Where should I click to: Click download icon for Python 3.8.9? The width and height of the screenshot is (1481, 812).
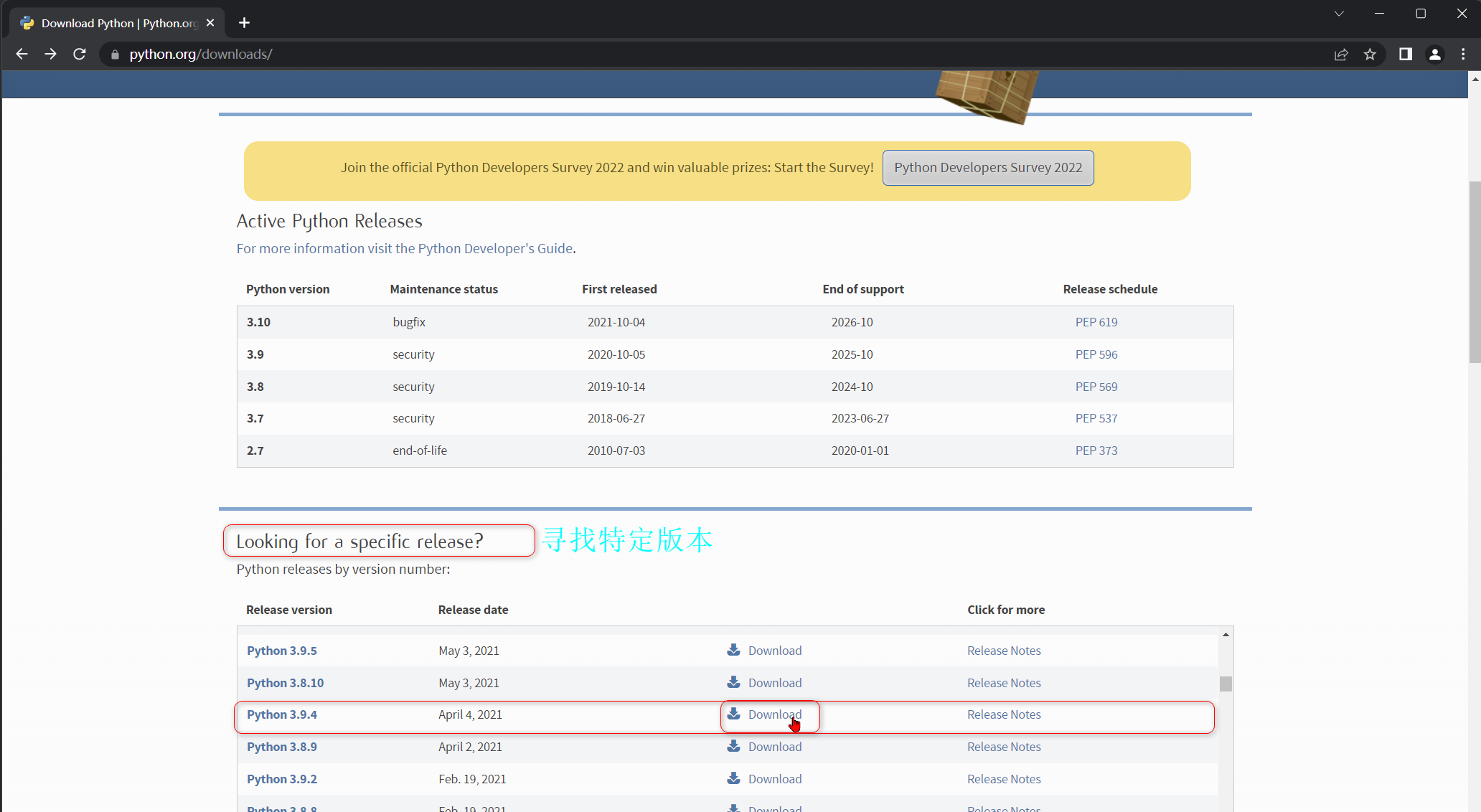733,746
